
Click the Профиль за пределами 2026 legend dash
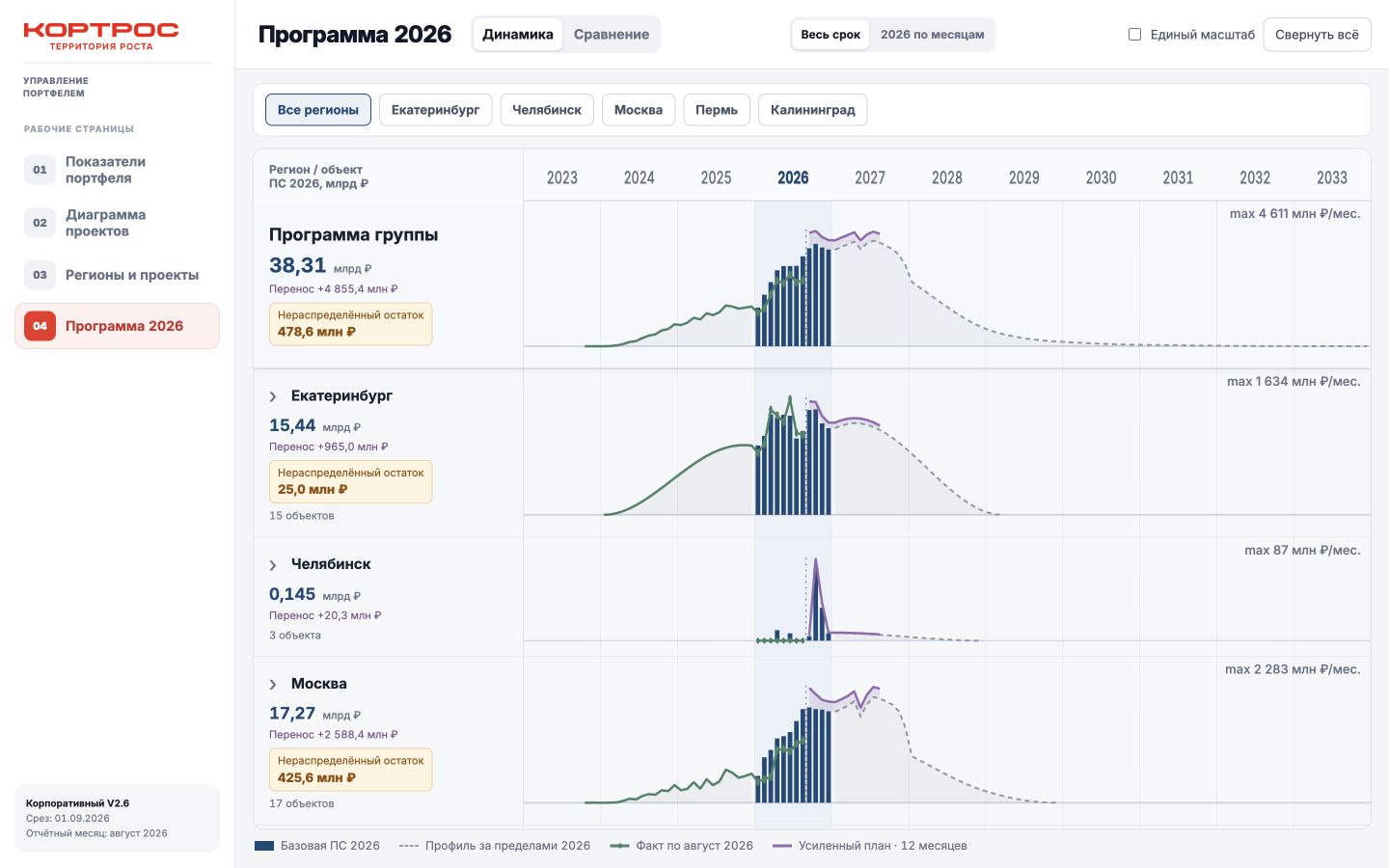click(x=409, y=846)
